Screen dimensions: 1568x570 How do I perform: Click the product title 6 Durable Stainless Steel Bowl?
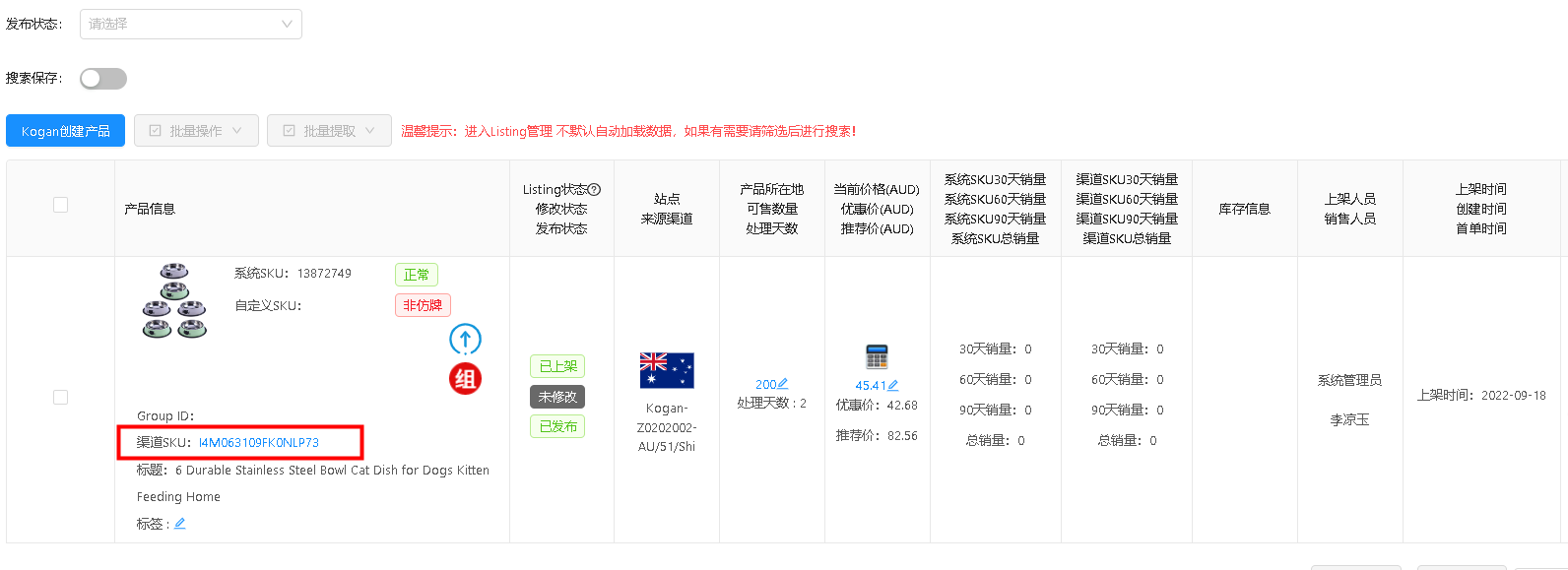click(x=312, y=483)
